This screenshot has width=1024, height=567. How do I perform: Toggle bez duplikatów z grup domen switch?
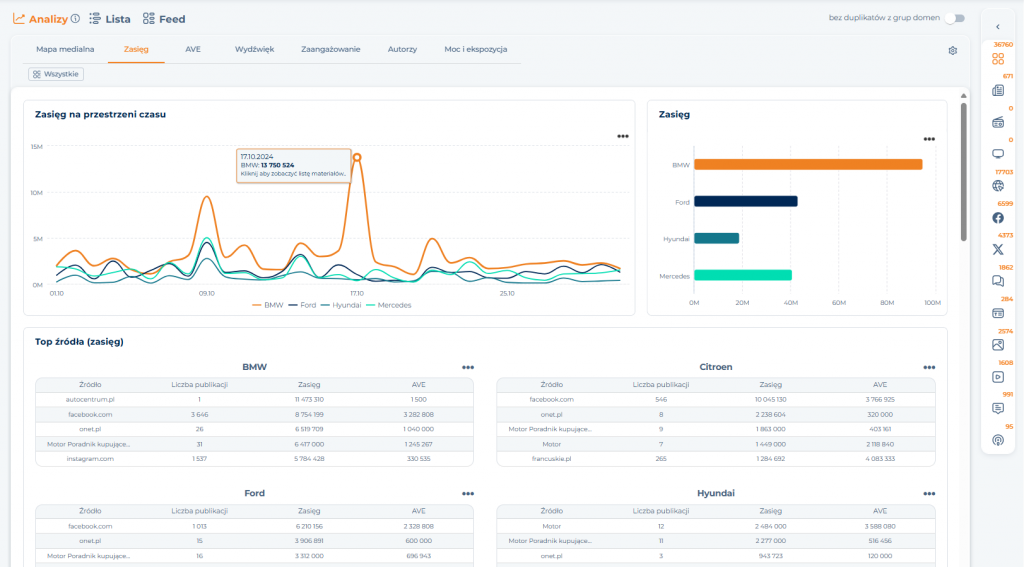[x=955, y=18]
